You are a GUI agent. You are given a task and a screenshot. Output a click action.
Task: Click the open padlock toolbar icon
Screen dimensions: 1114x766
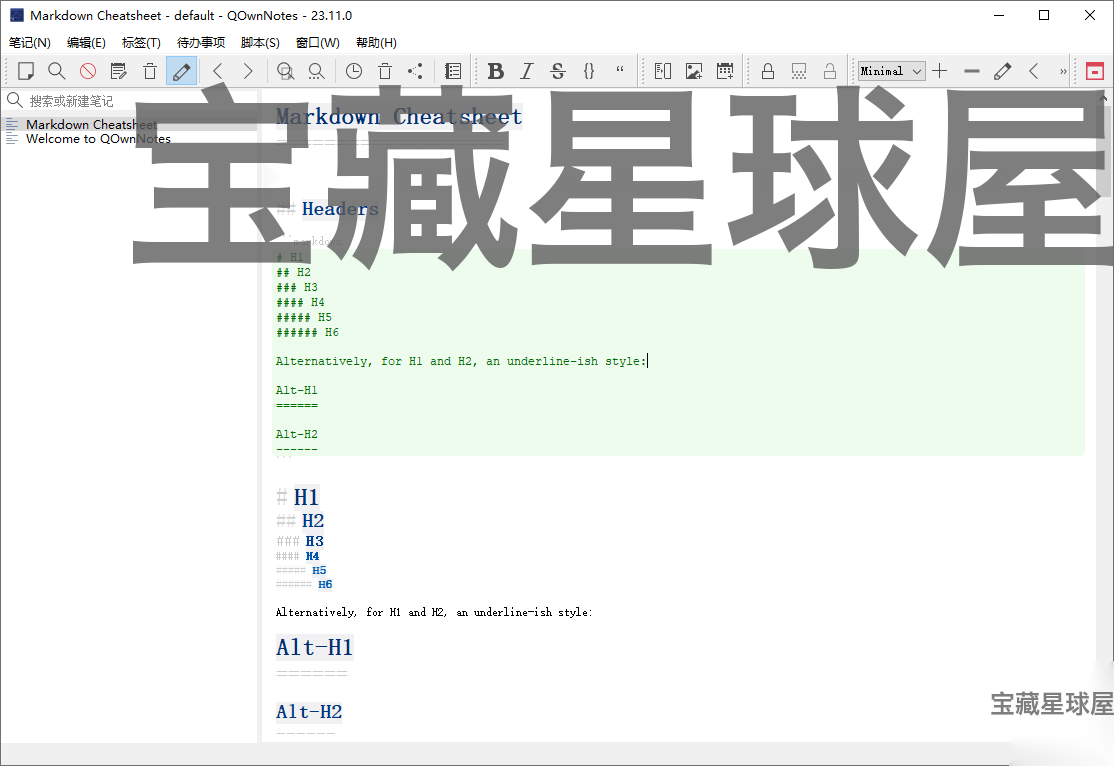pos(830,71)
